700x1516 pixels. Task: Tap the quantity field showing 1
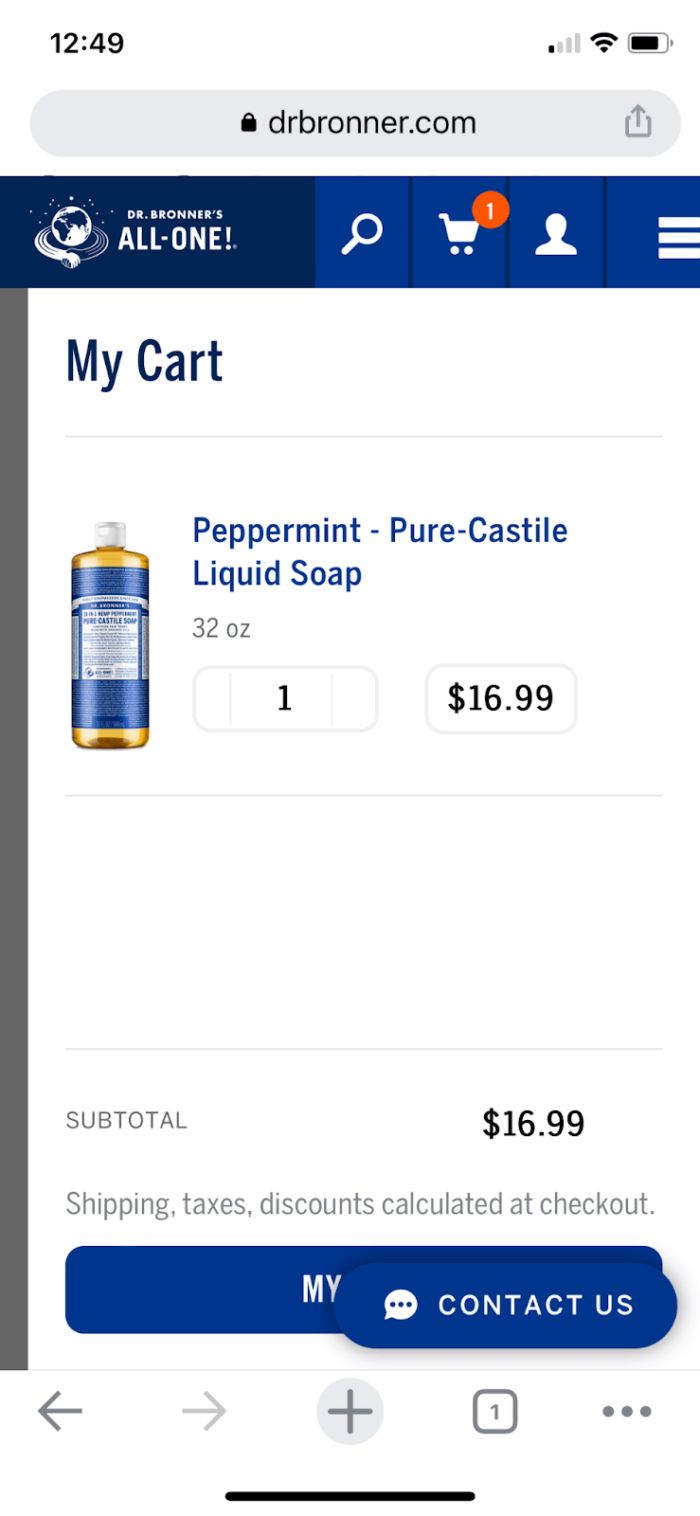[x=284, y=698]
